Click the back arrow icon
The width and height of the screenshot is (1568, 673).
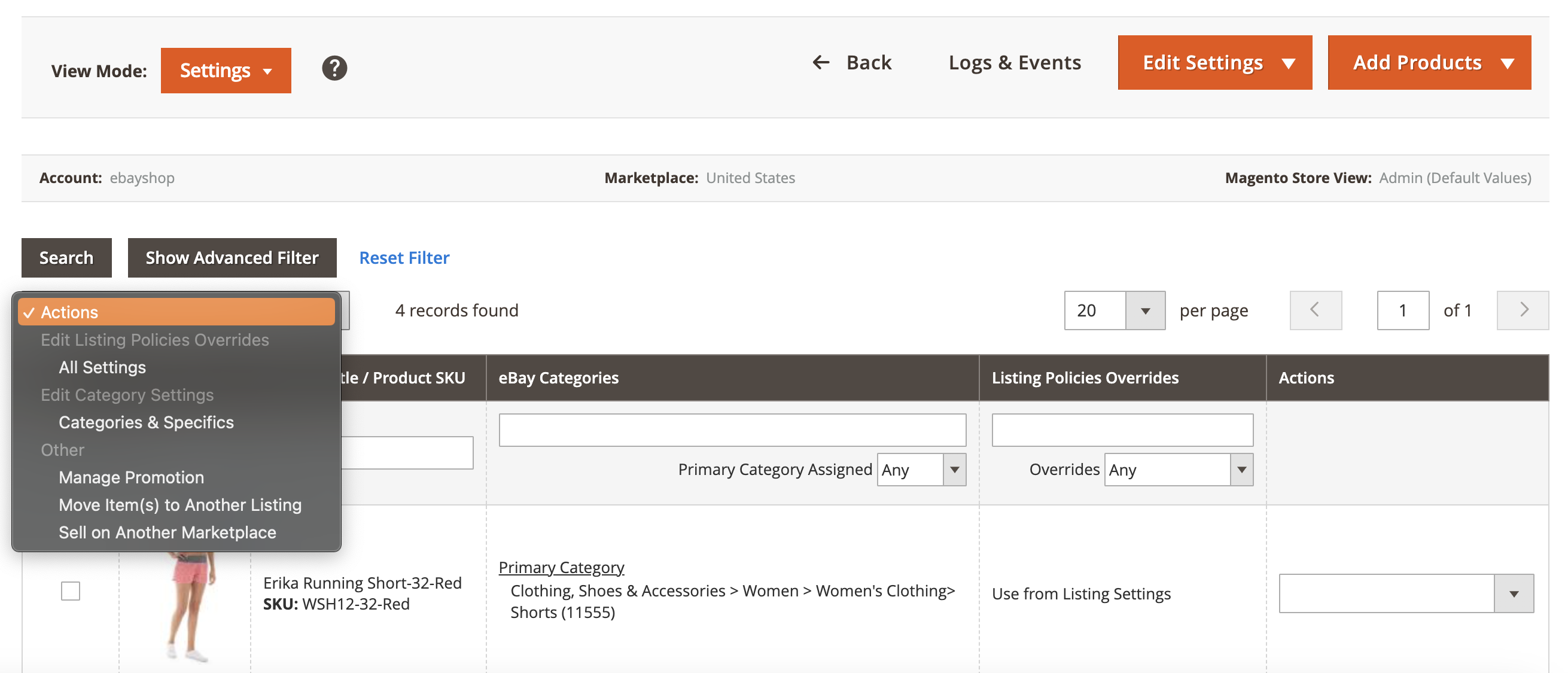coord(820,62)
